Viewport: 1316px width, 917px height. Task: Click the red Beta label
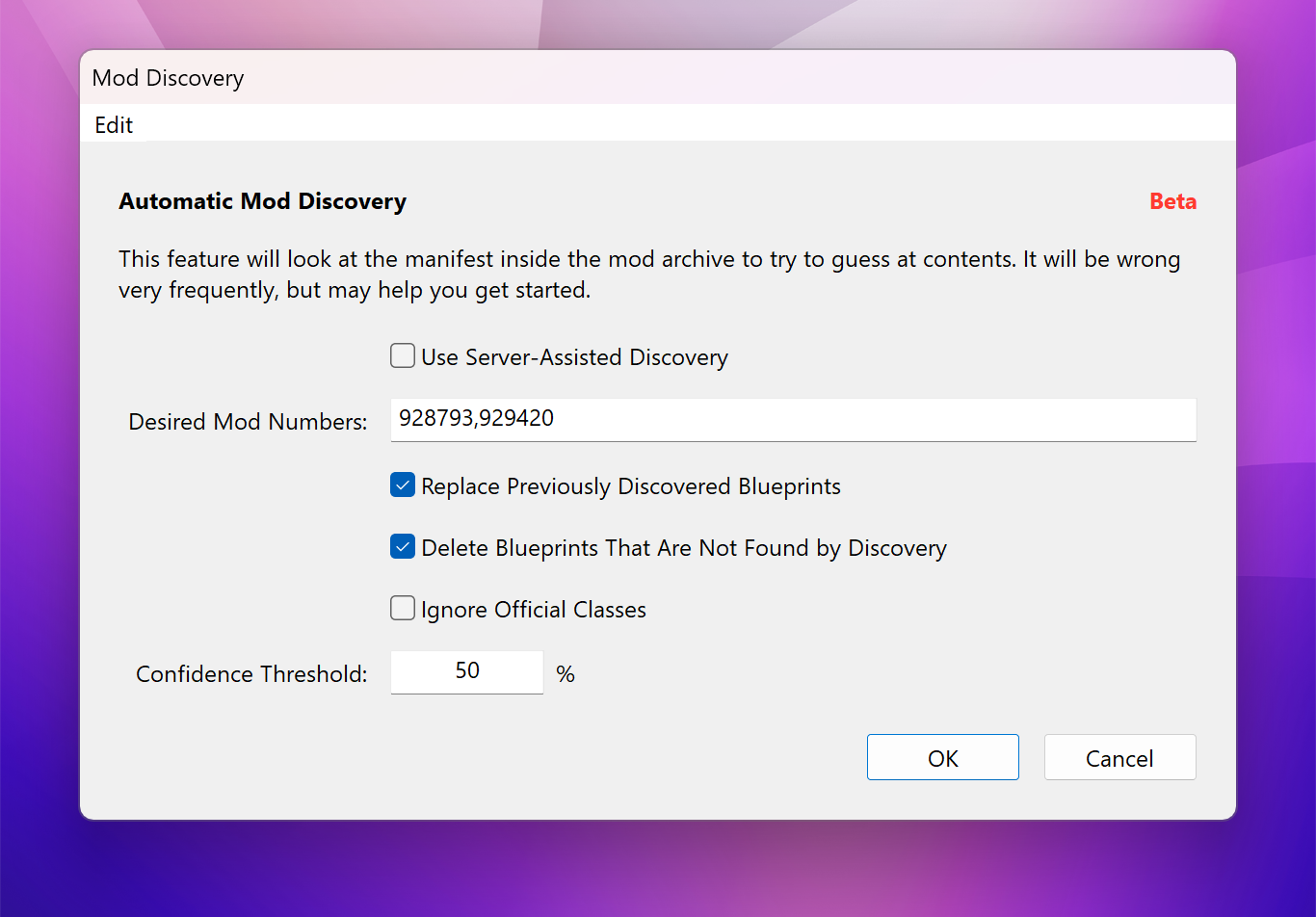(x=1172, y=201)
